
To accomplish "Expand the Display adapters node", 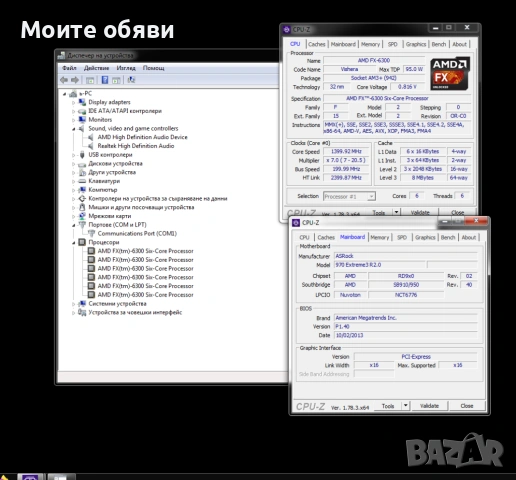I will pyautogui.click(x=73, y=103).
